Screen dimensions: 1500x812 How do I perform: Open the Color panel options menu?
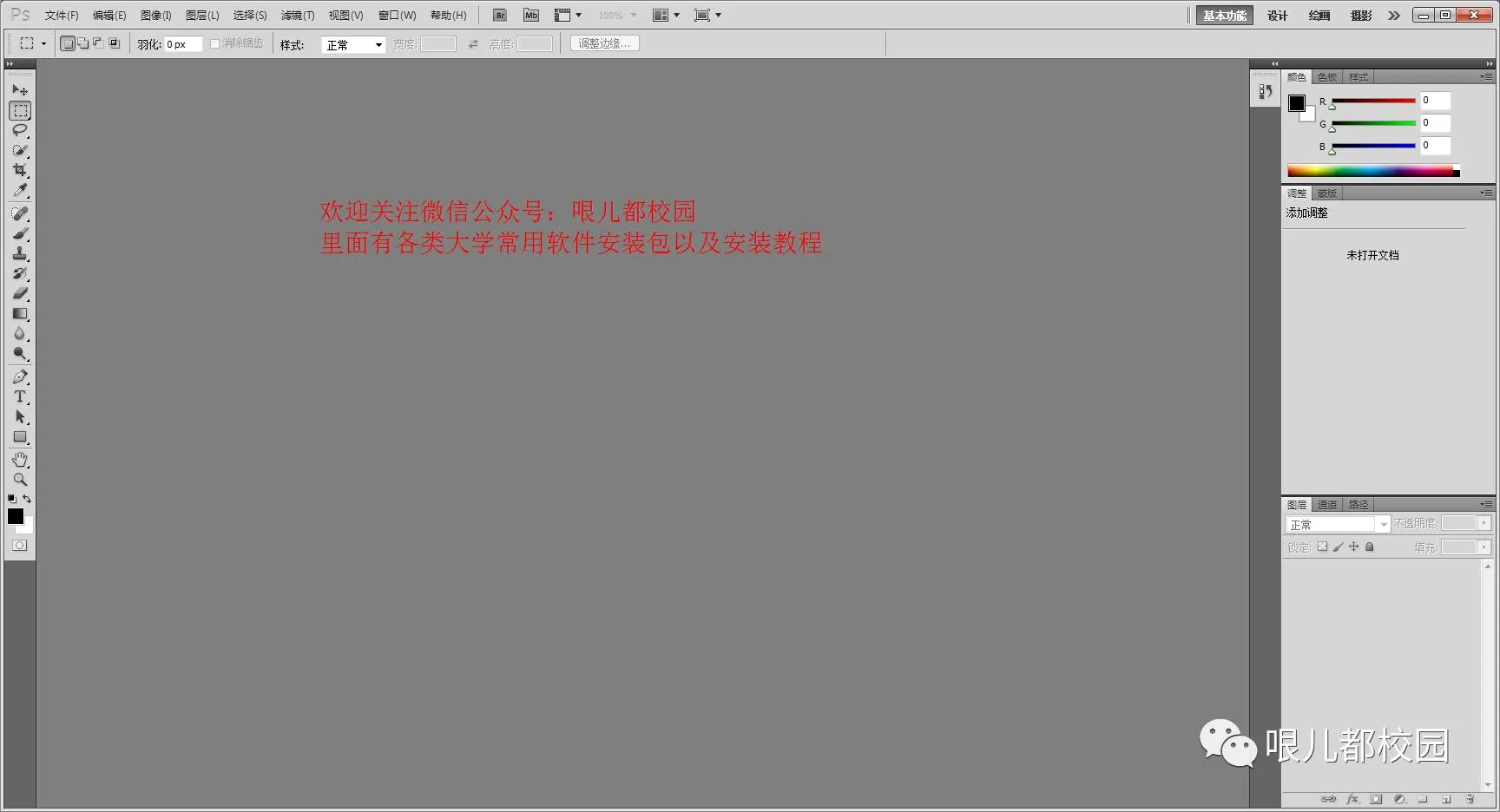coord(1486,77)
